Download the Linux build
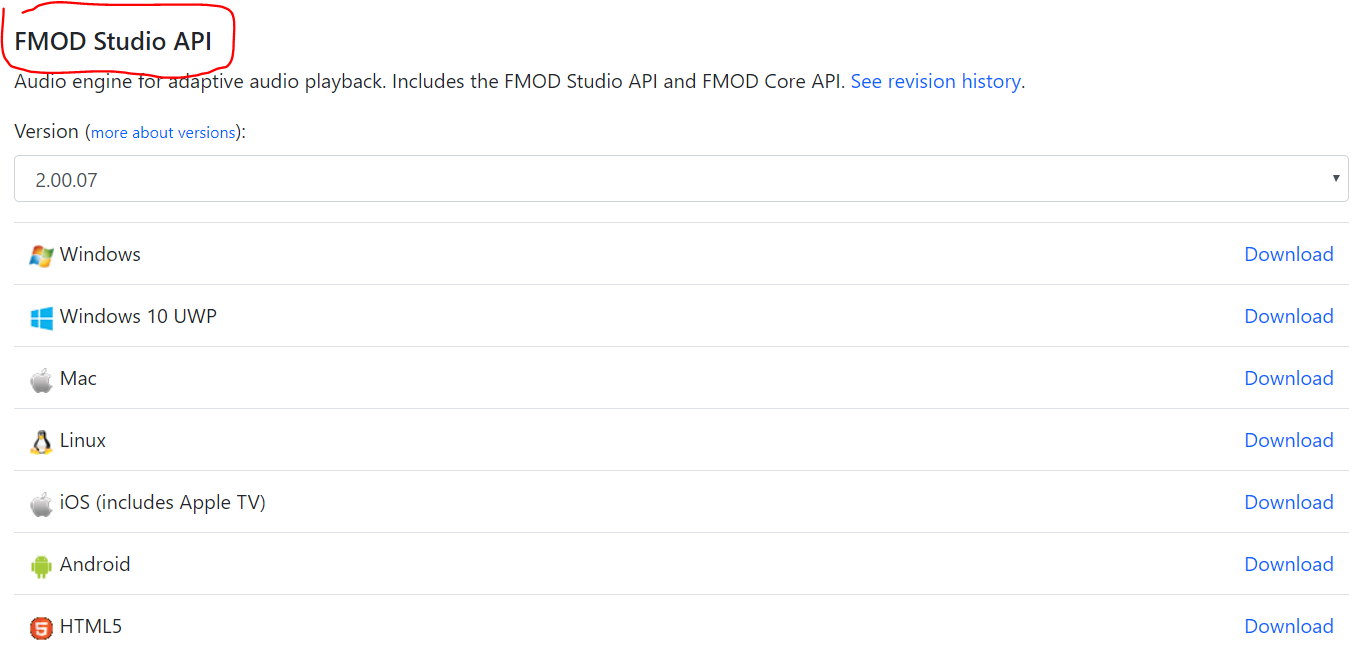1358x652 pixels. [1288, 441]
